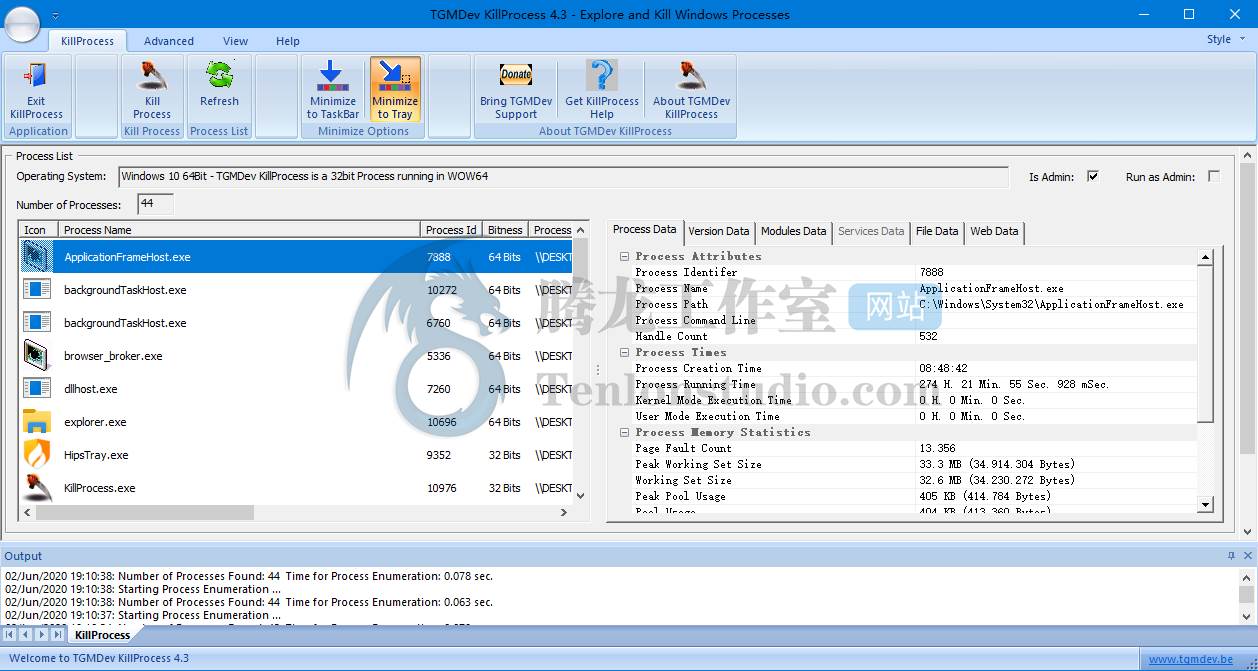Click the dllhost.exe process icon
Viewport: 1258px width, 671px height.
coord(37,389)
